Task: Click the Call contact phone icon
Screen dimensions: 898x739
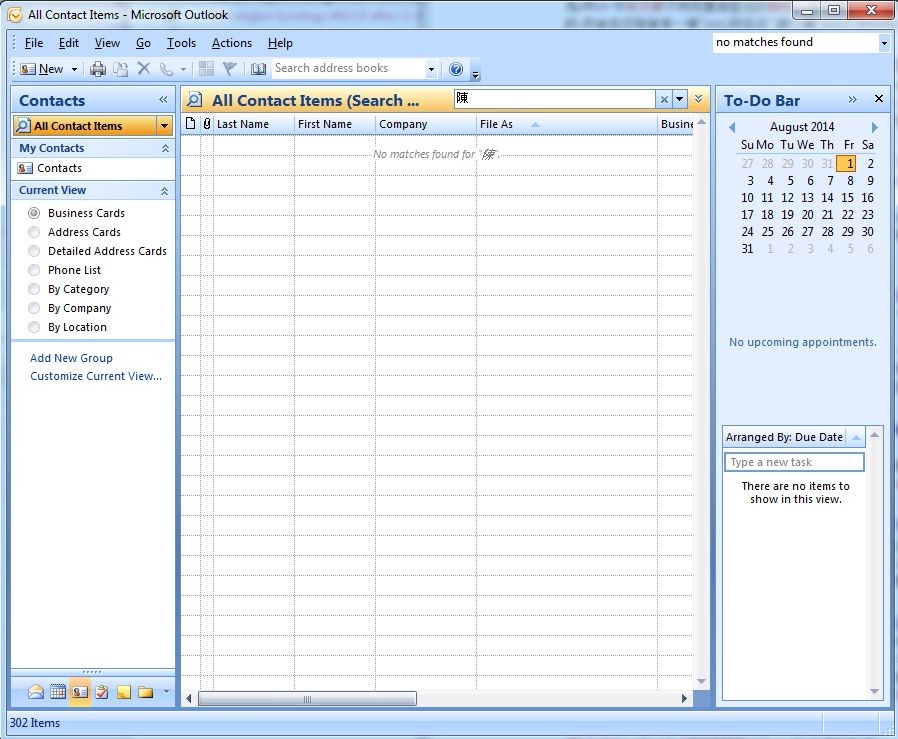Action: 166,69
